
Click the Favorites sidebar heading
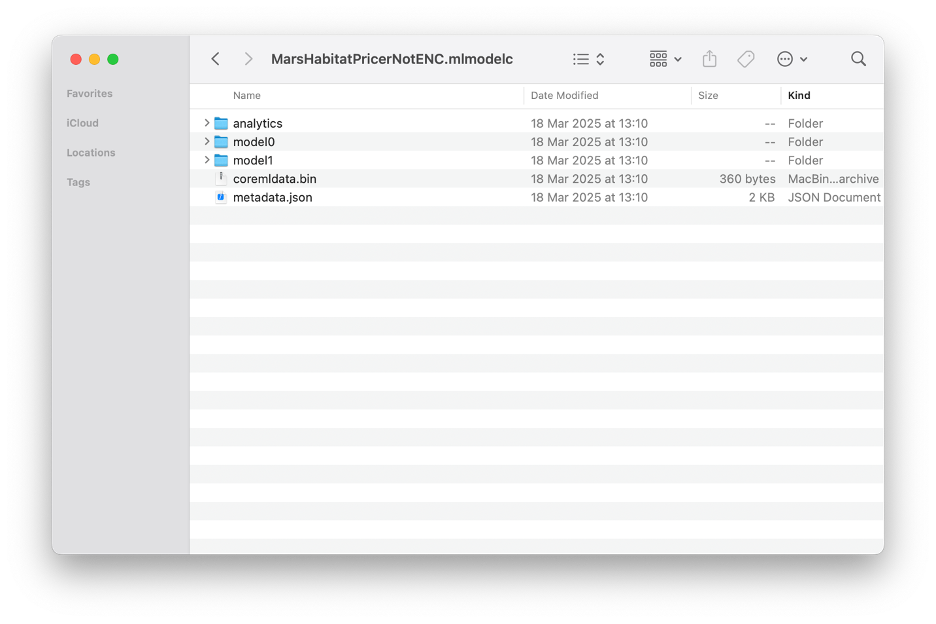click(90, 94)
